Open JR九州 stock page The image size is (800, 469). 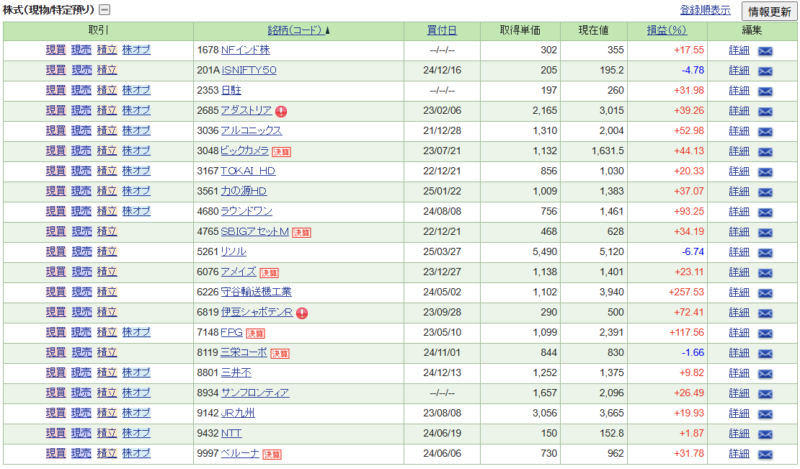[237, 413]
